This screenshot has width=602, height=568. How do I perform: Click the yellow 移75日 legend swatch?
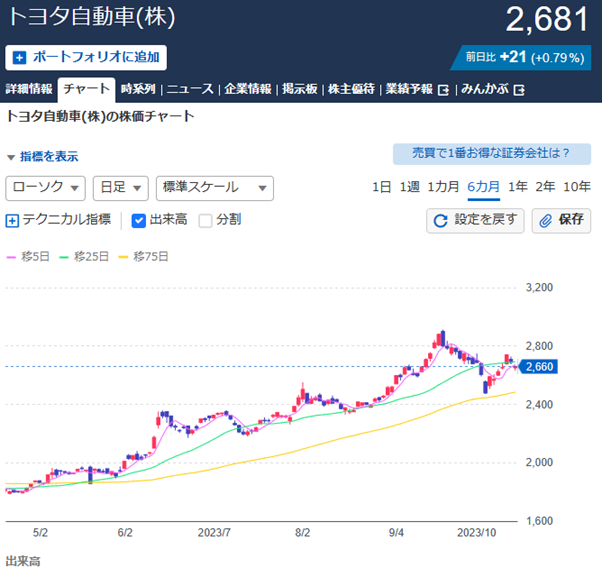click(x=123, y=257)
